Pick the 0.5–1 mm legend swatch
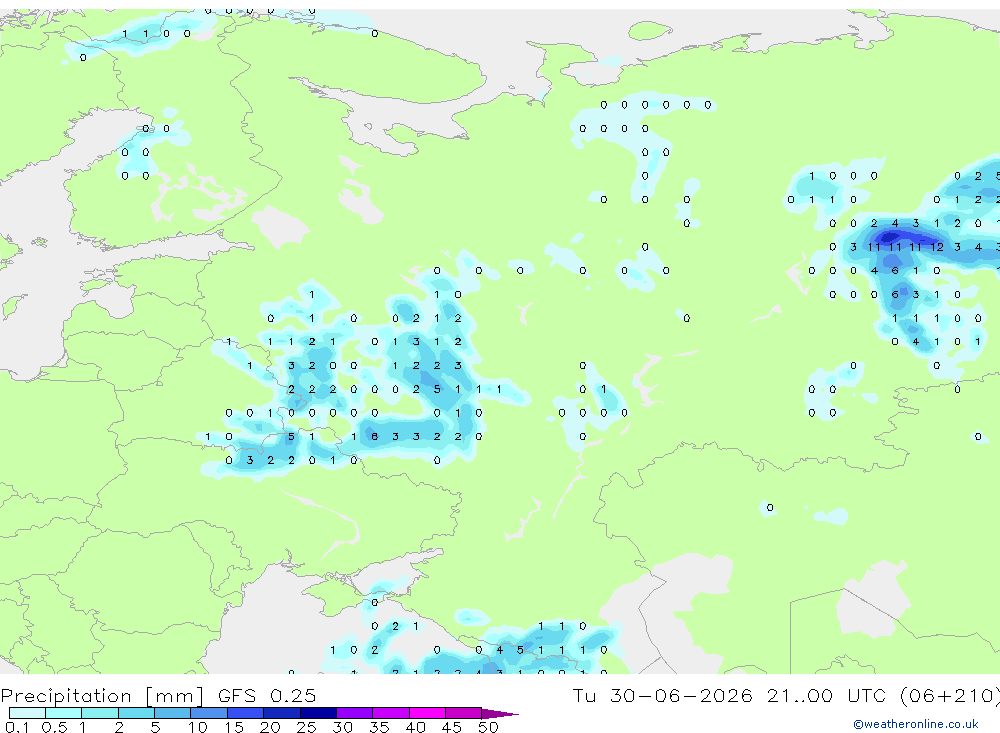1000x733 pixels. [x=64, y=713]
